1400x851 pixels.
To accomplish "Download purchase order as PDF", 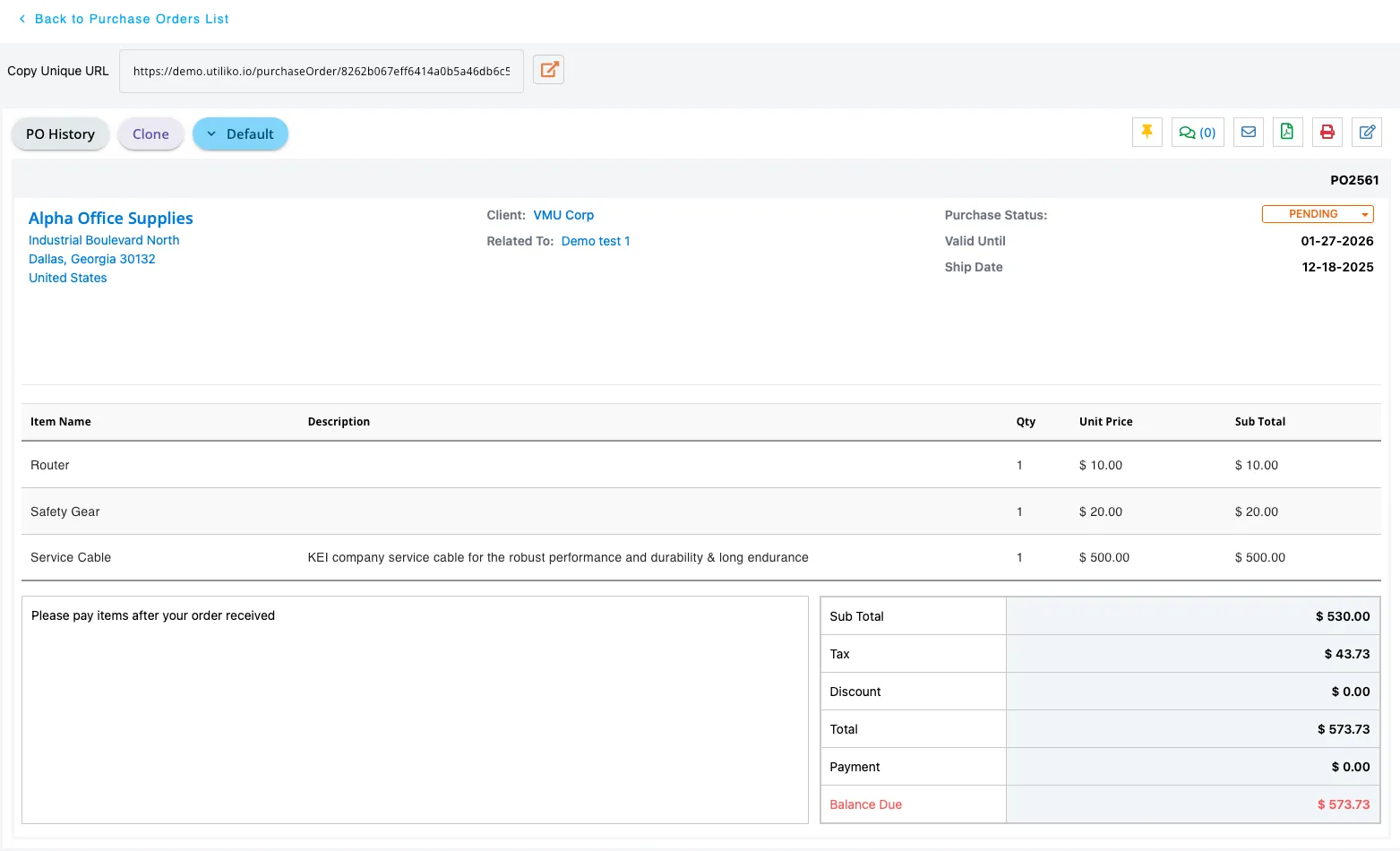I will click(x=1287, y=133).
